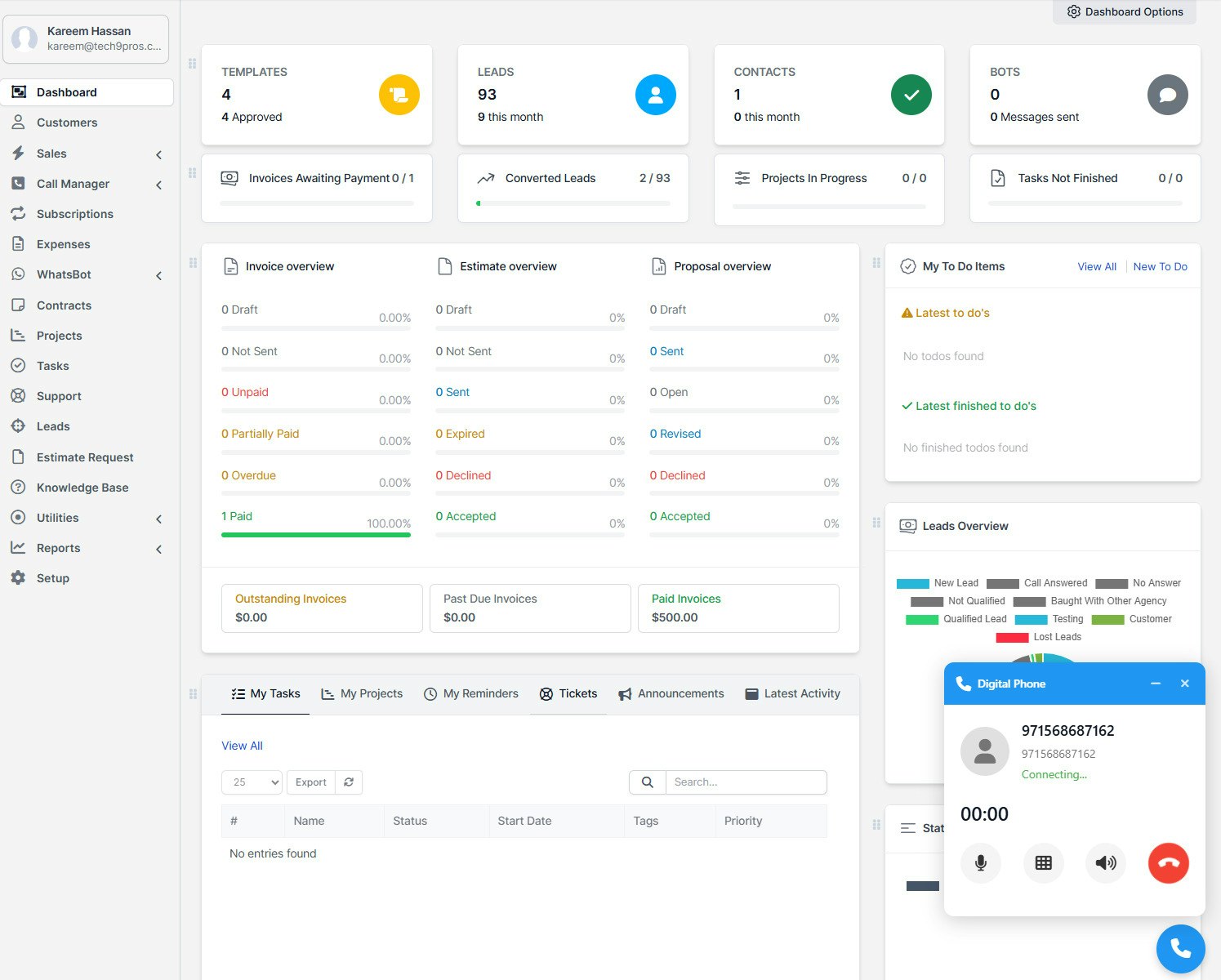Click the user avatar for Kareem Hassan
Viewport: 1221px width, 980px height.
tap(25, 38)
